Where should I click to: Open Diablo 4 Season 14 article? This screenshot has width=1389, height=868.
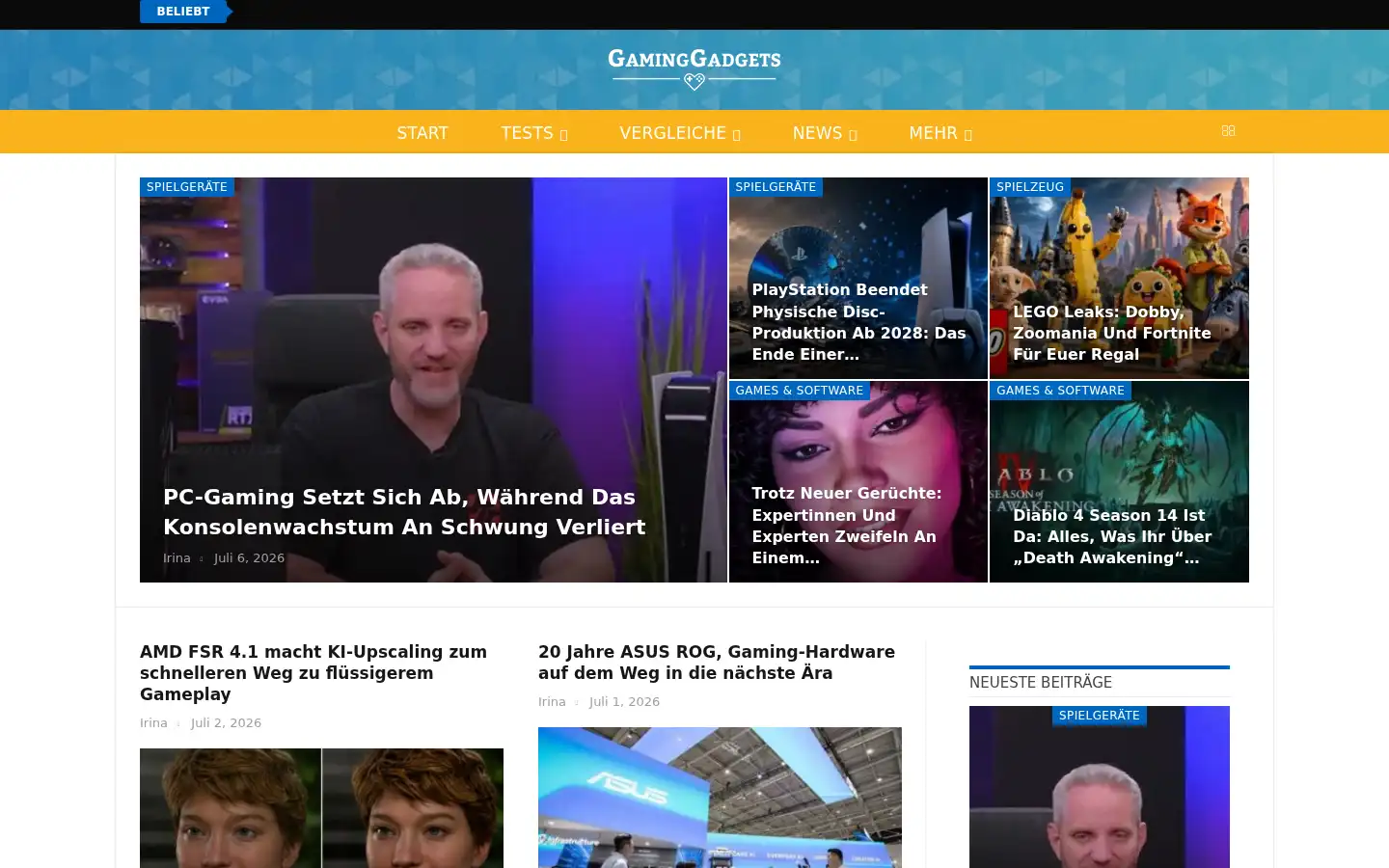1112,536
